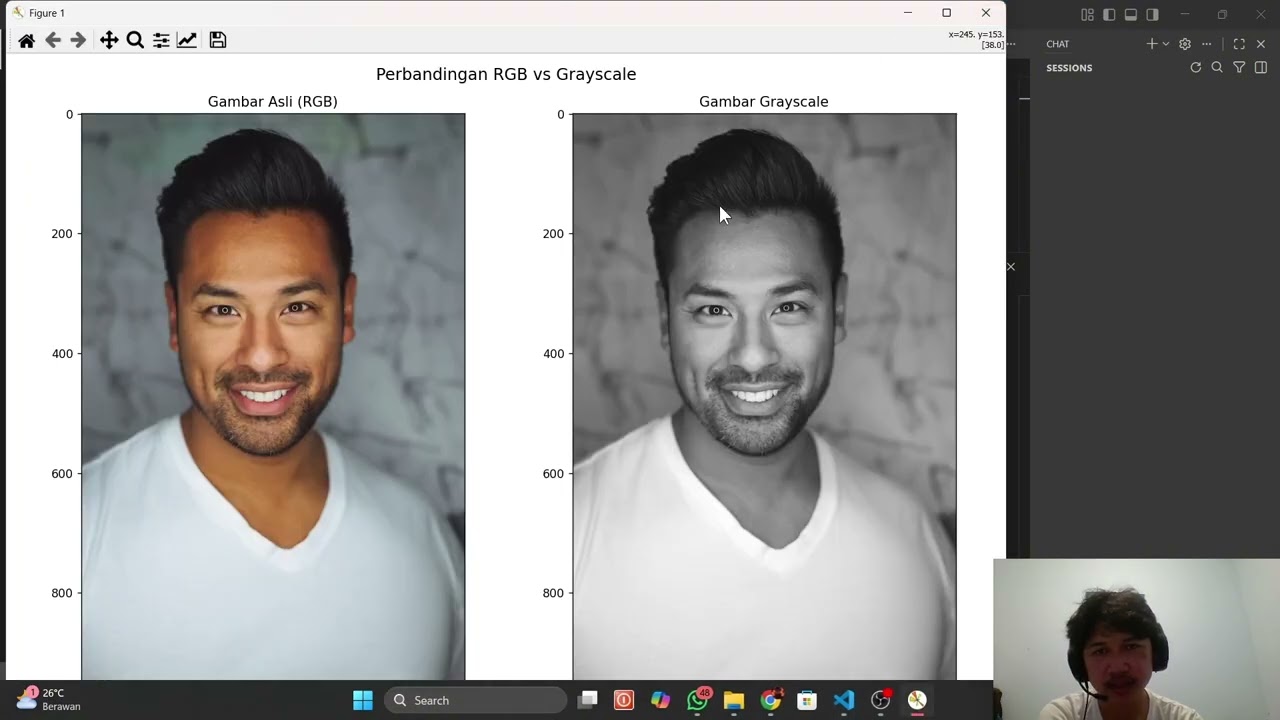Search the chat sessions
The height and width of the screenshot is (720, 1280).
pos(1217,67)
